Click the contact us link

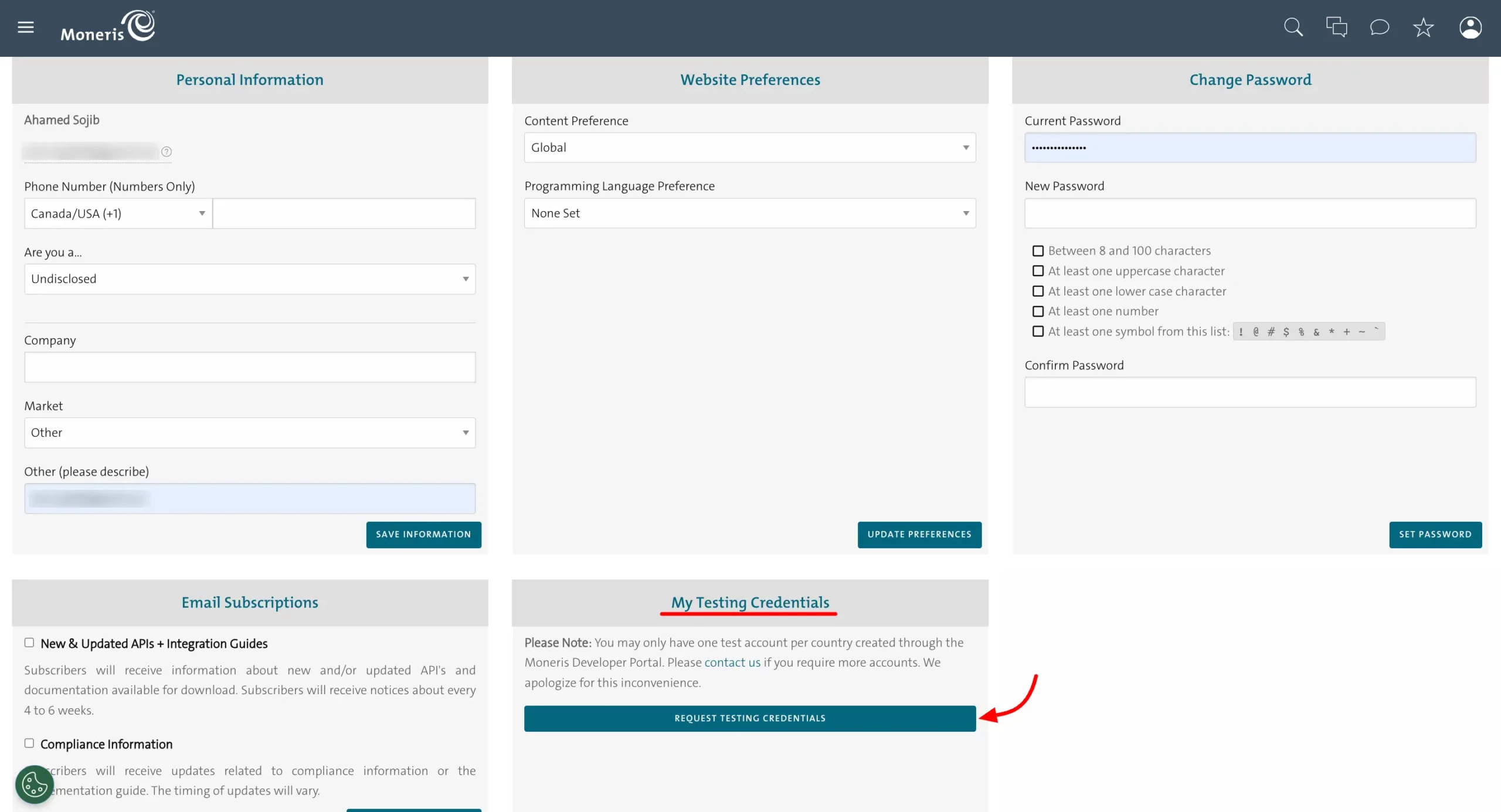click(732, 662)
